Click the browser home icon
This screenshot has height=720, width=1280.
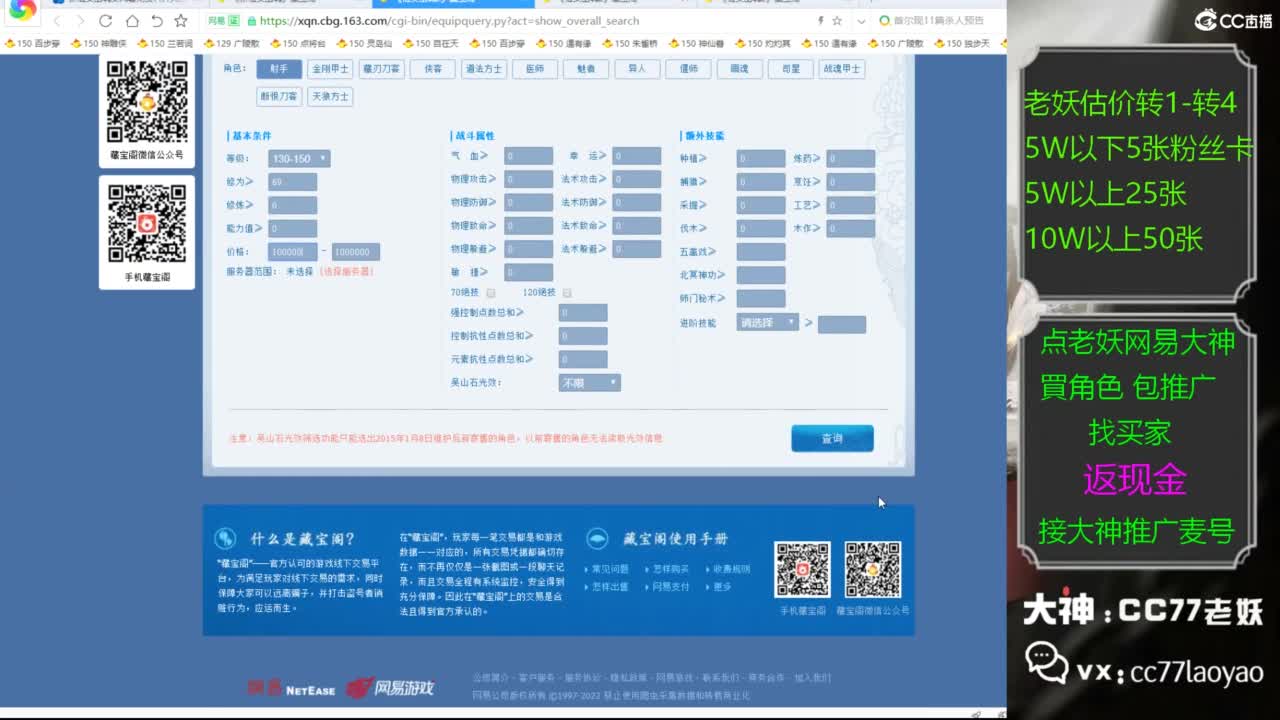click(133, 20)
